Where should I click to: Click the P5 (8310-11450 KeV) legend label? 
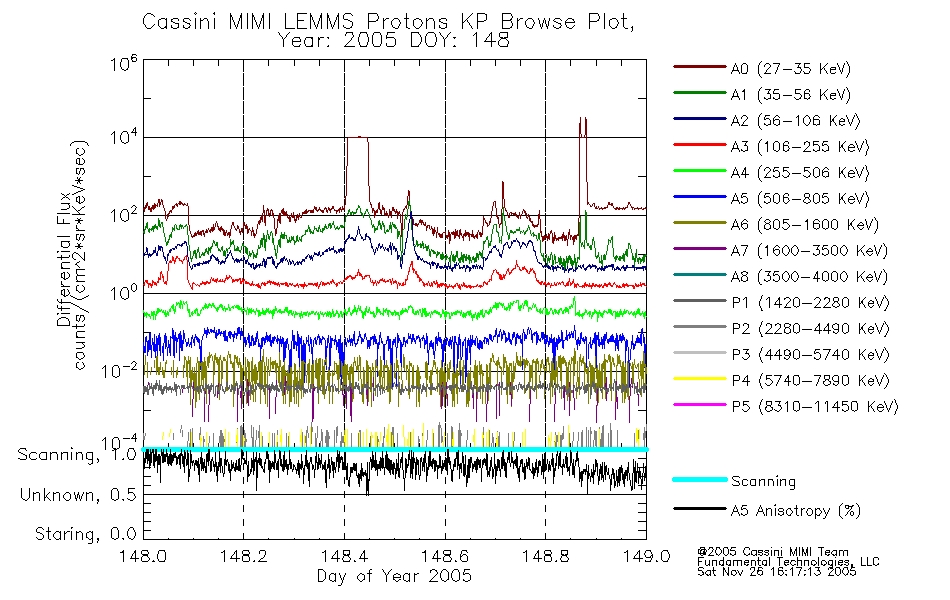point(815,407)
